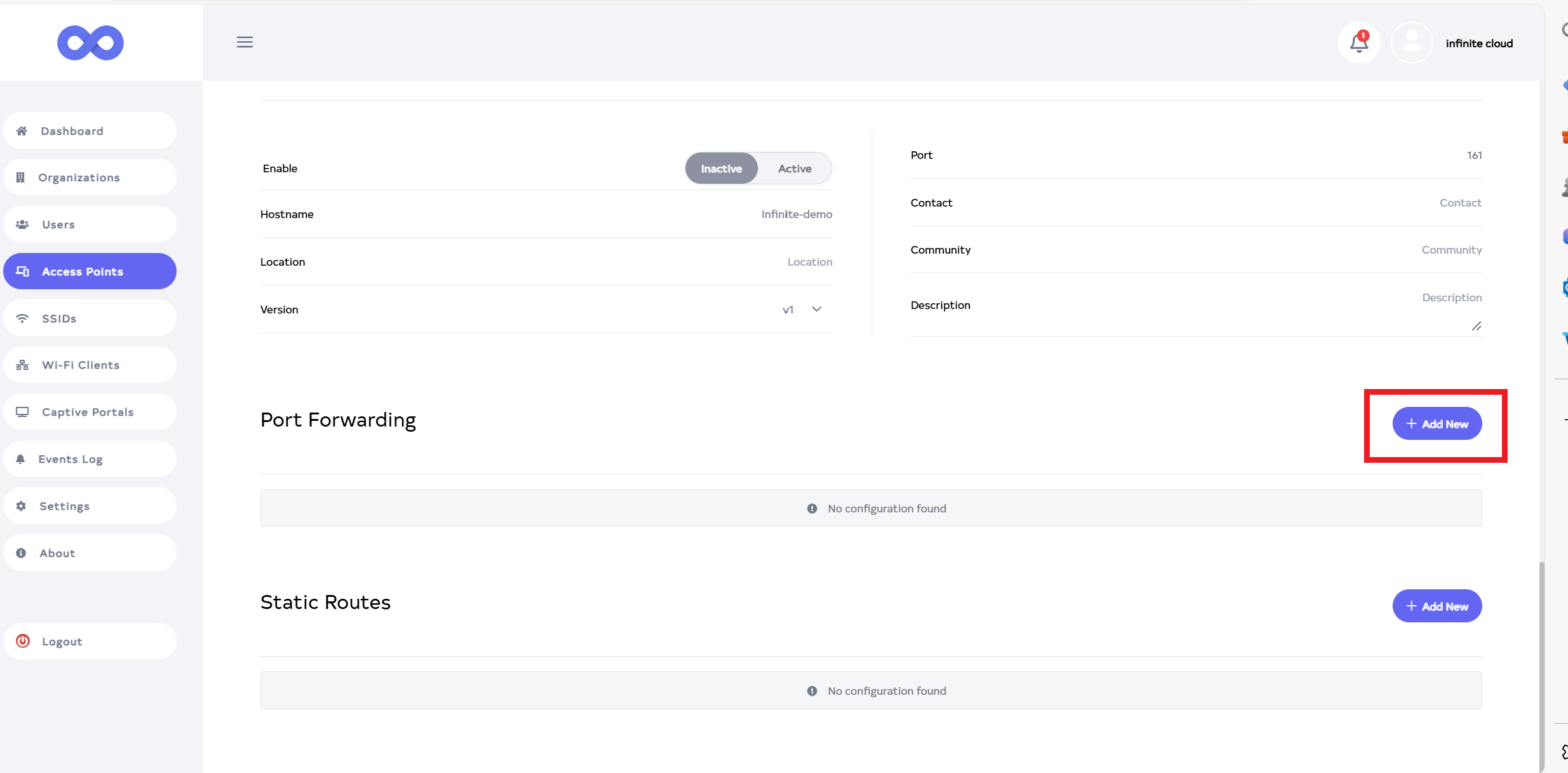The image size is (1568, 773).
Task: Click the Settings gear icon
Action: click(x=21, y=506)
